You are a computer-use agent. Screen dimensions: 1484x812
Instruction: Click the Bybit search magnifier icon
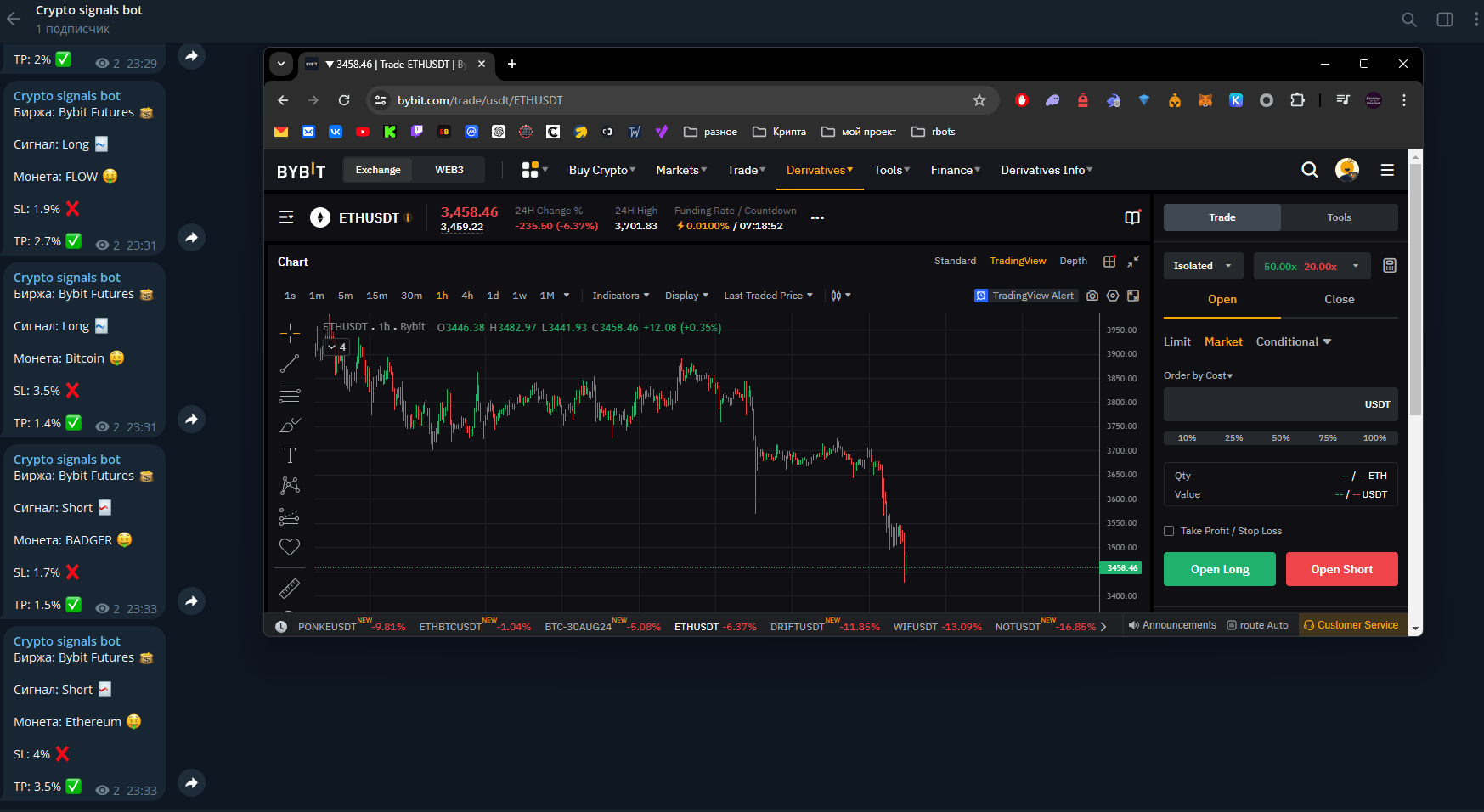click(1310, 170)
